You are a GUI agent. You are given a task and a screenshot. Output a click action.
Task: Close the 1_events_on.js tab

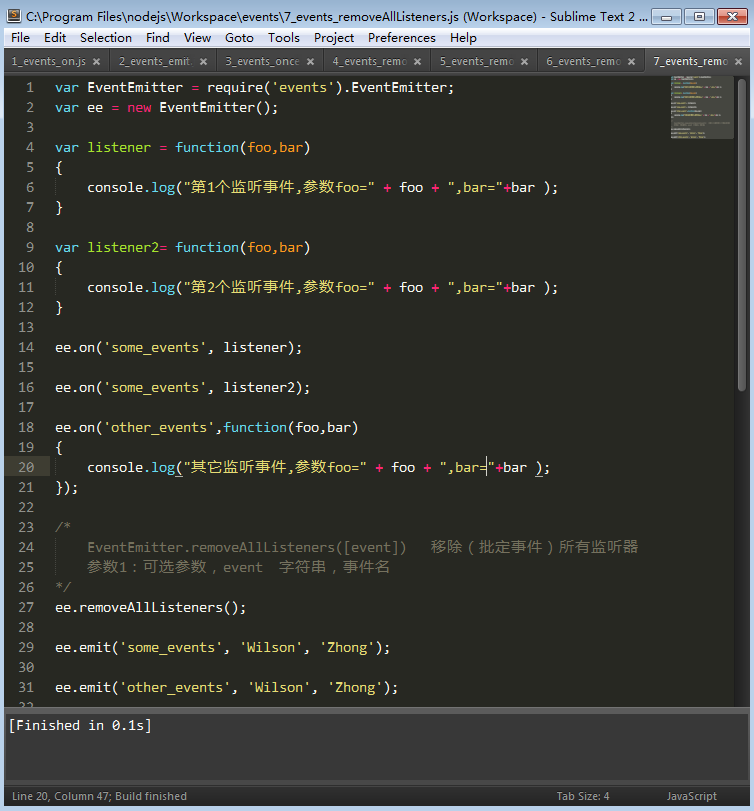(x=97, y=62)
